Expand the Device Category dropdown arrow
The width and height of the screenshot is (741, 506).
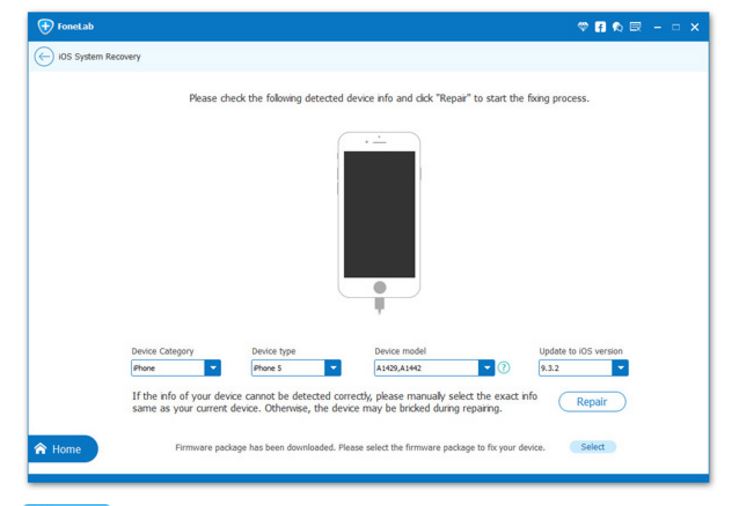tap(213, 368)
